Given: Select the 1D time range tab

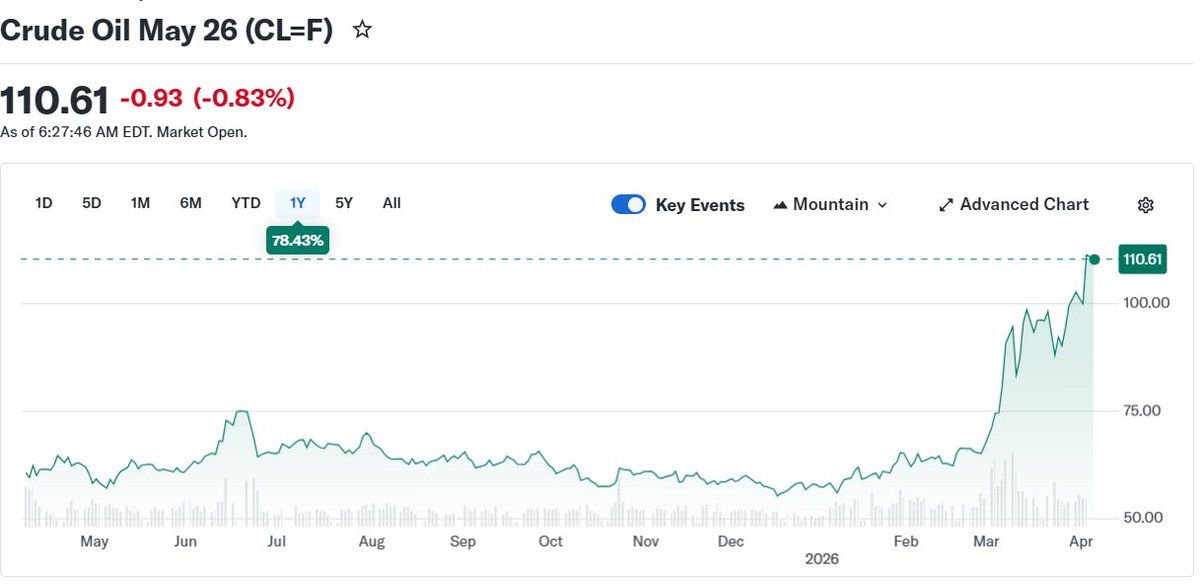Looking at the screenshot, I should [44, 203].
